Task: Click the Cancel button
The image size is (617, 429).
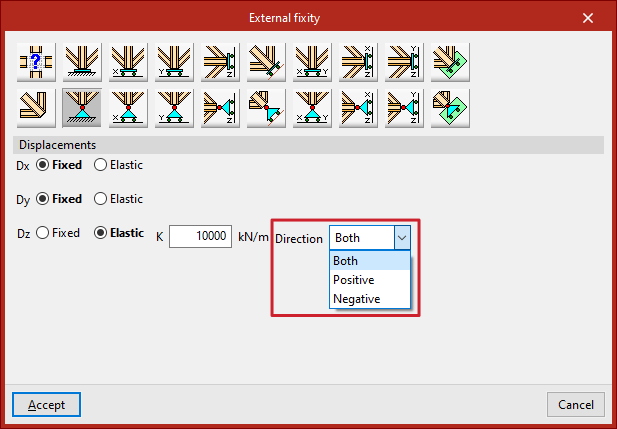Action: [576, 405]
